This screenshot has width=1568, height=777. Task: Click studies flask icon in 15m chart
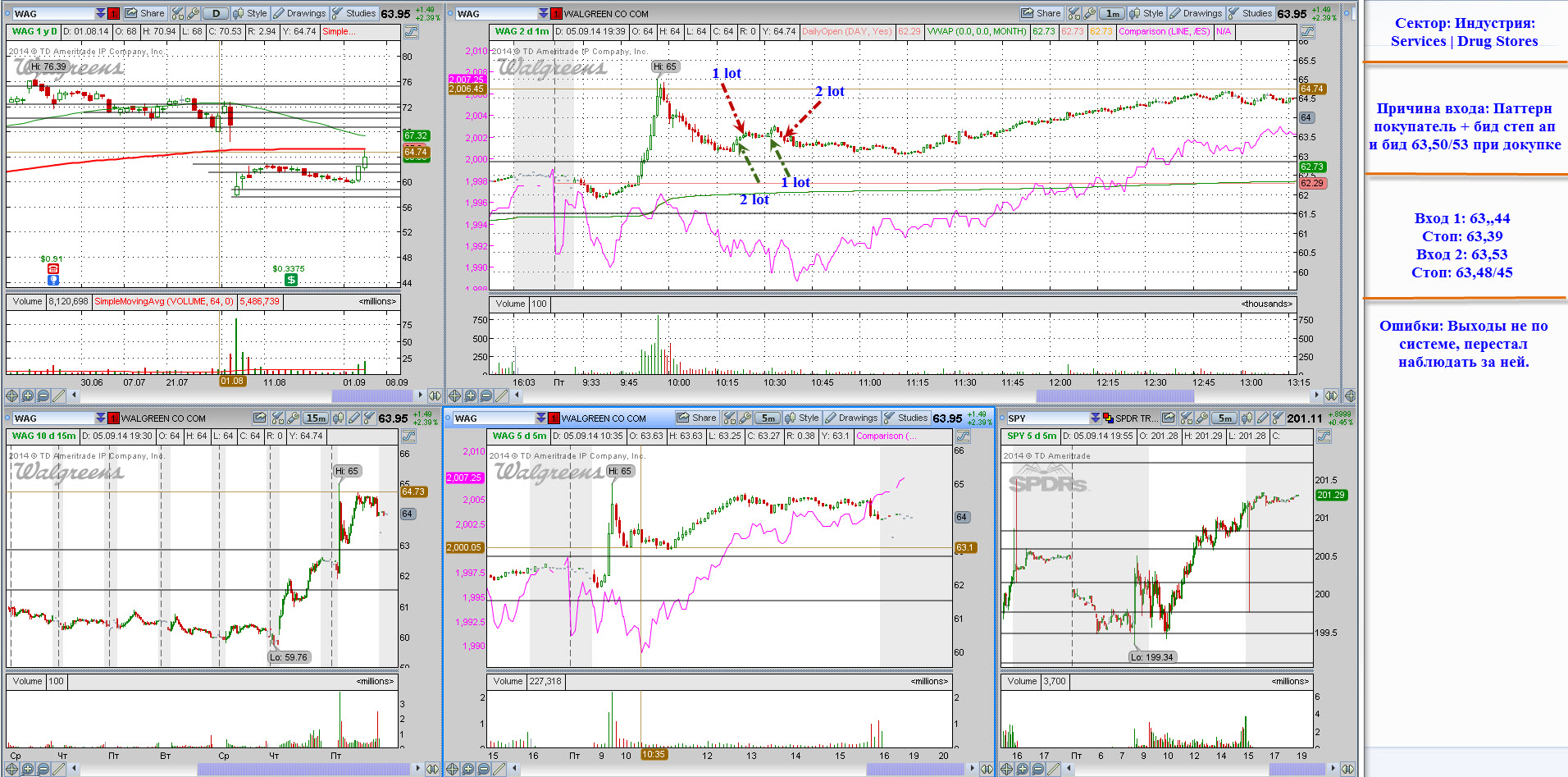coord(368,418)
